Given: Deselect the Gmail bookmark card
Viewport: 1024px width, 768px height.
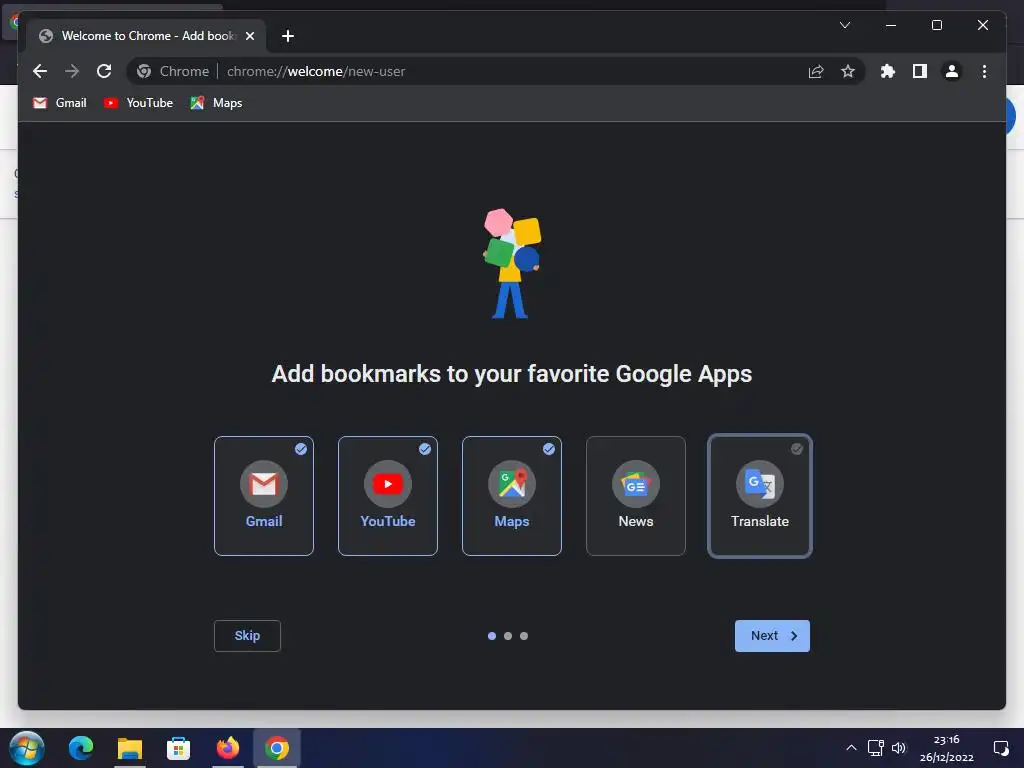Looking at the screenshot, I should (x=264, y=496).
